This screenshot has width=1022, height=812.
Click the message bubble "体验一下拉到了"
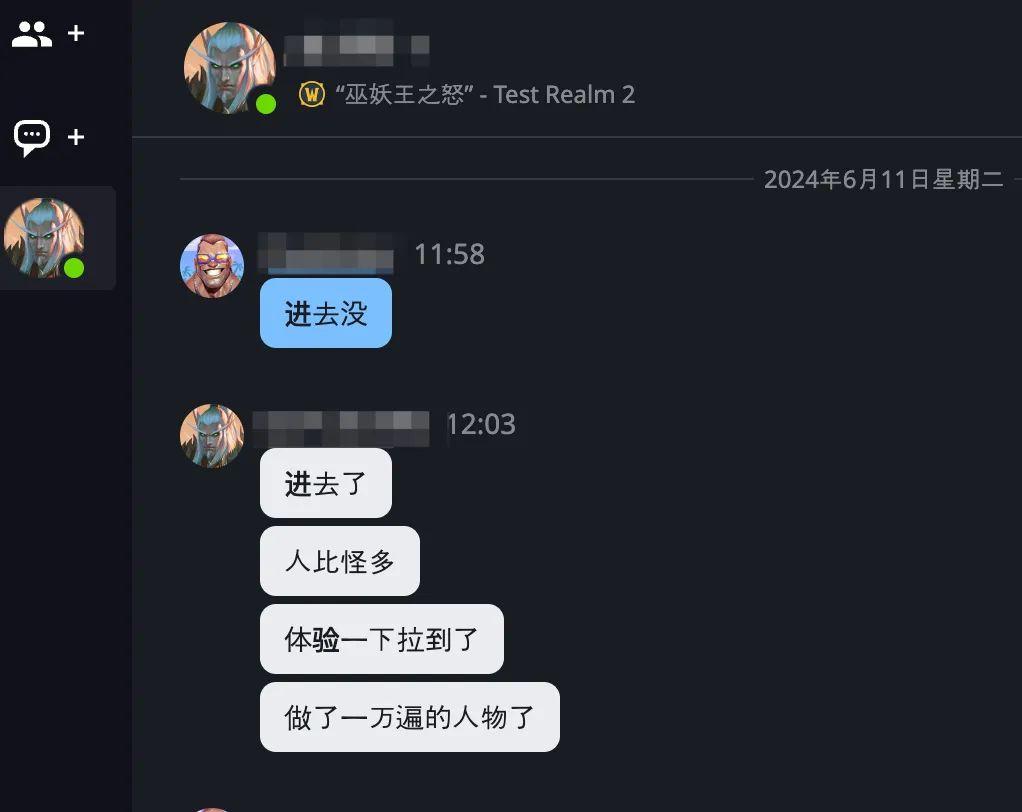pyautogui.click(x=382, y=639)
